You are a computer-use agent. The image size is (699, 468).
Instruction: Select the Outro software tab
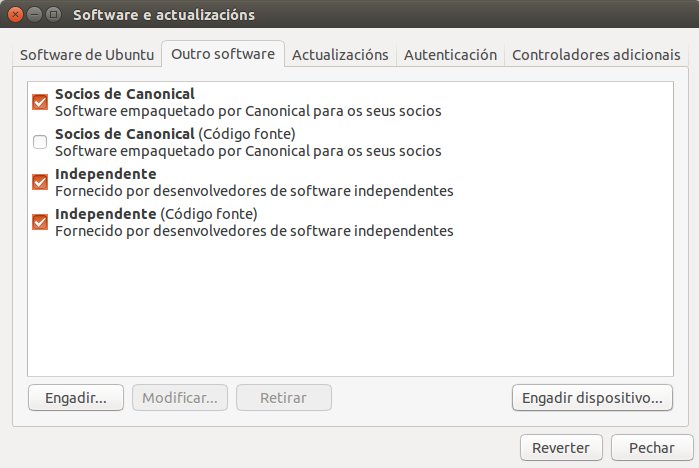click(223, 54)
